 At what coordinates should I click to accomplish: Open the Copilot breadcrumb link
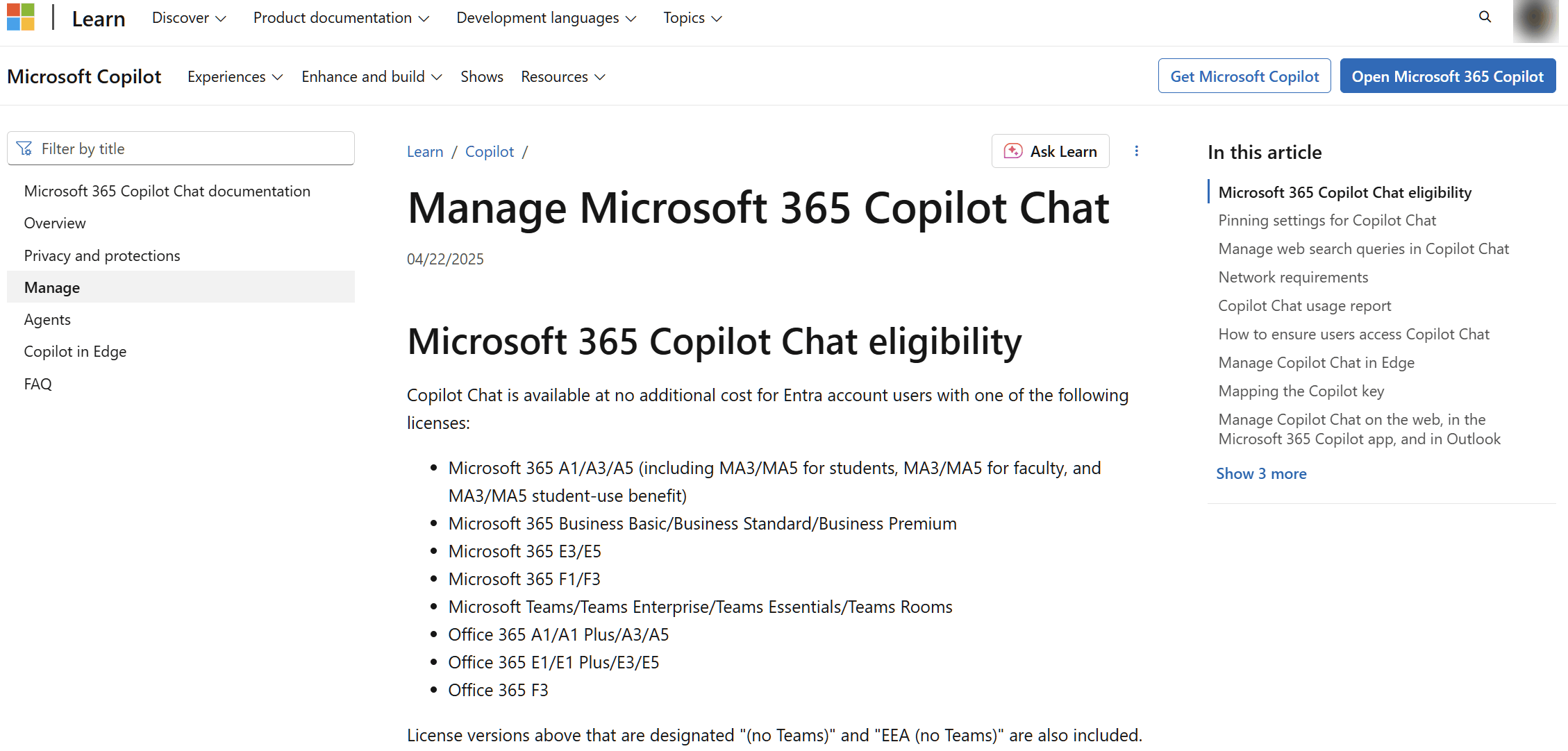(490, 151)
